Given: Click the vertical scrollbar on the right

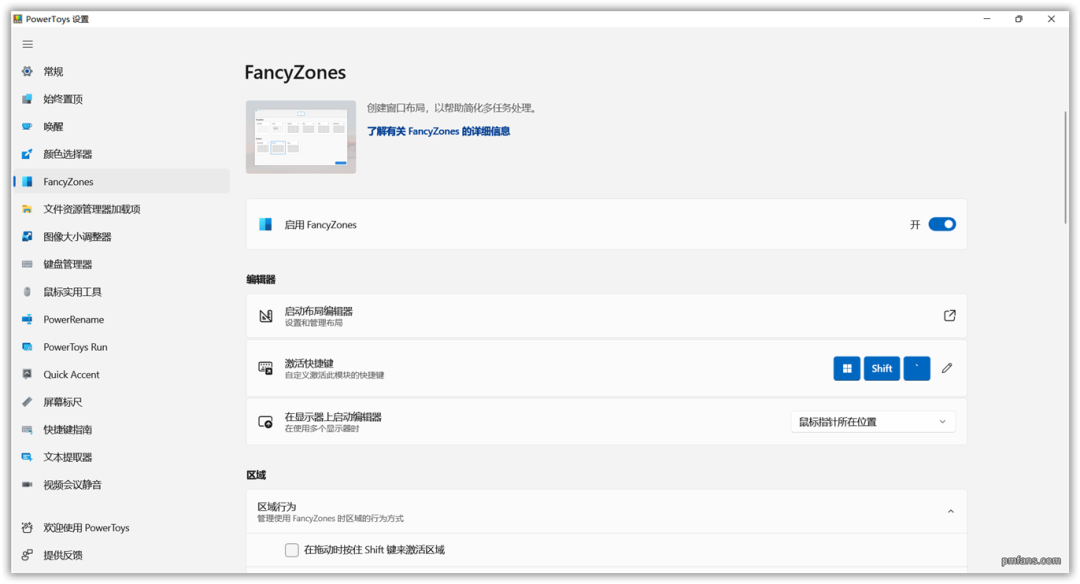Looking at the screenshot, I should click(1066, 167).
